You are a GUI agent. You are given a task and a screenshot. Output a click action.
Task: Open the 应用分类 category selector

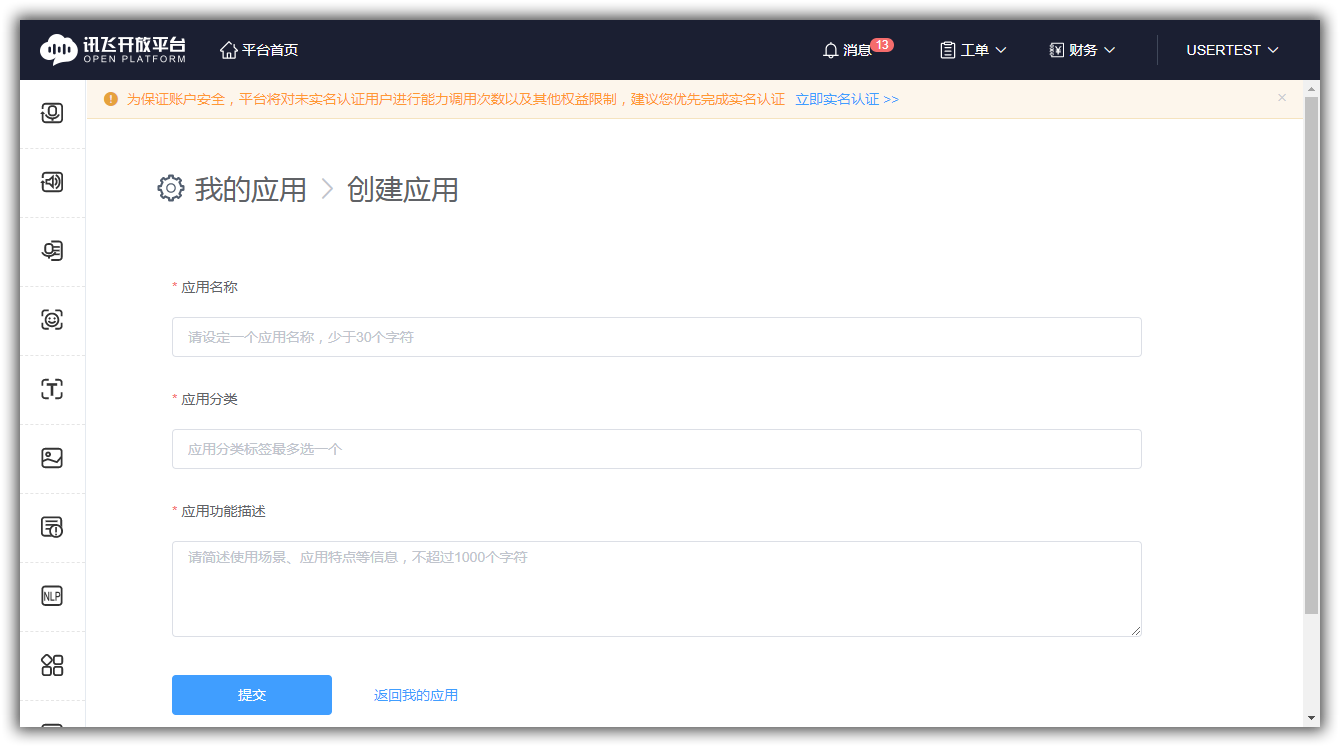656,449
